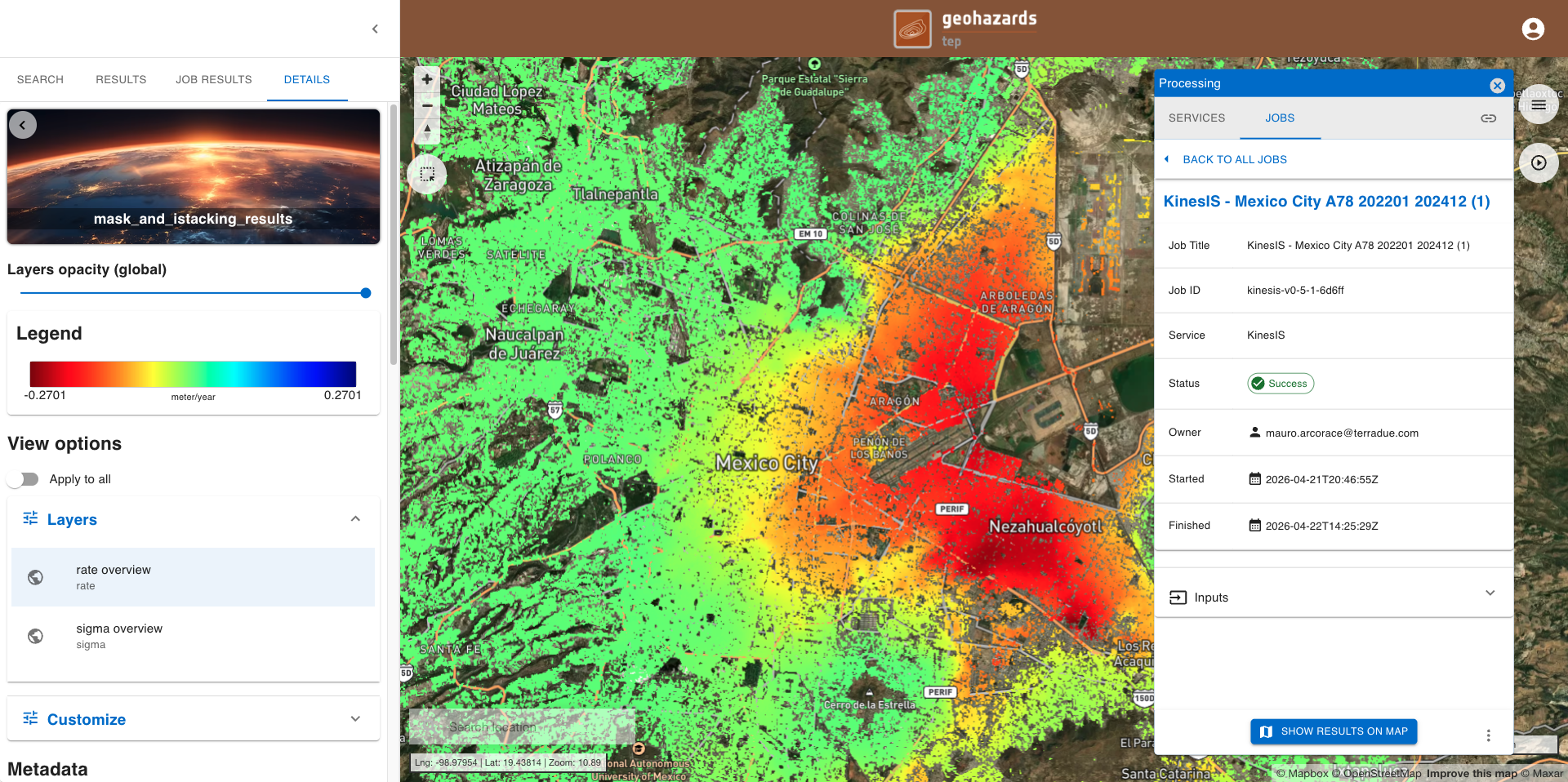
Task: Open more options vertical dots menu
Action: [1488, 735]
